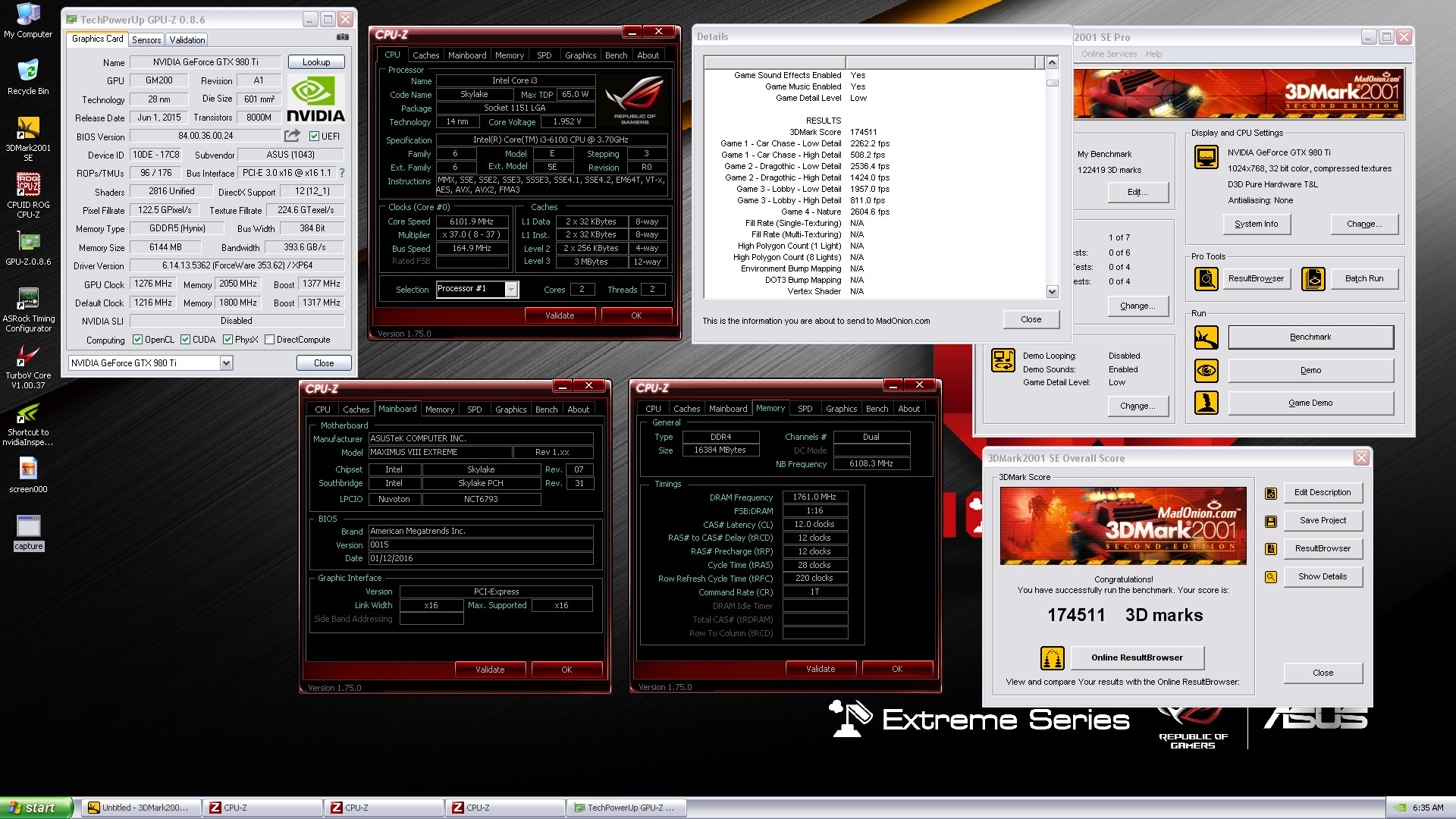This screenshot has width=1456, height=819.
Task: Open Online Services menu in 3DMark2001
Action: pyautogui.click(x=1109, y=54)
